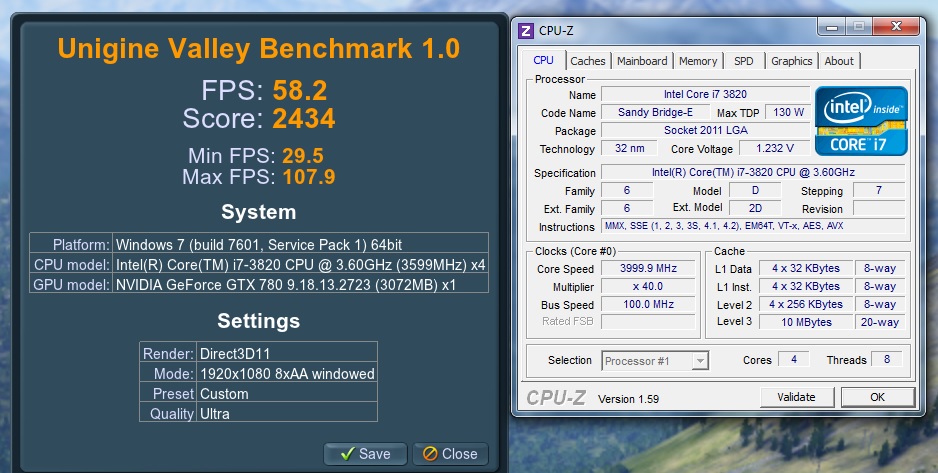Open the Mainboard tab in CPU-Z
The width and height of the screenshot is (938, 473).
(642, 61)
